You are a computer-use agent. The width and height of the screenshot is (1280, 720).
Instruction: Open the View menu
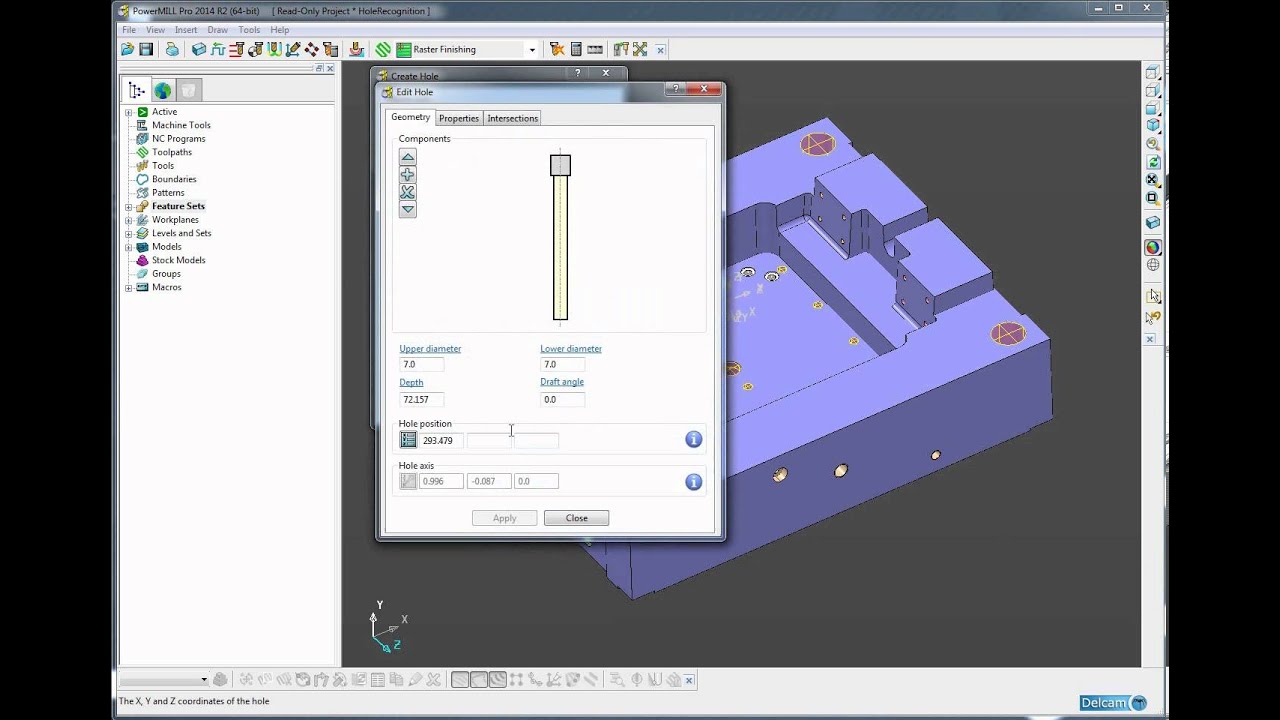pyautogui.click(x=155, y=30)
